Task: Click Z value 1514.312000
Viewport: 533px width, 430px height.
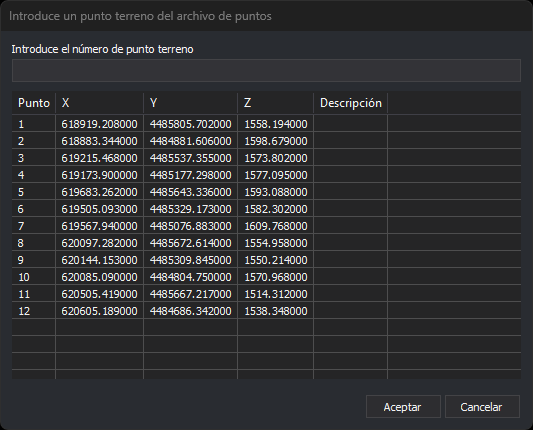Action: point(276,294)
